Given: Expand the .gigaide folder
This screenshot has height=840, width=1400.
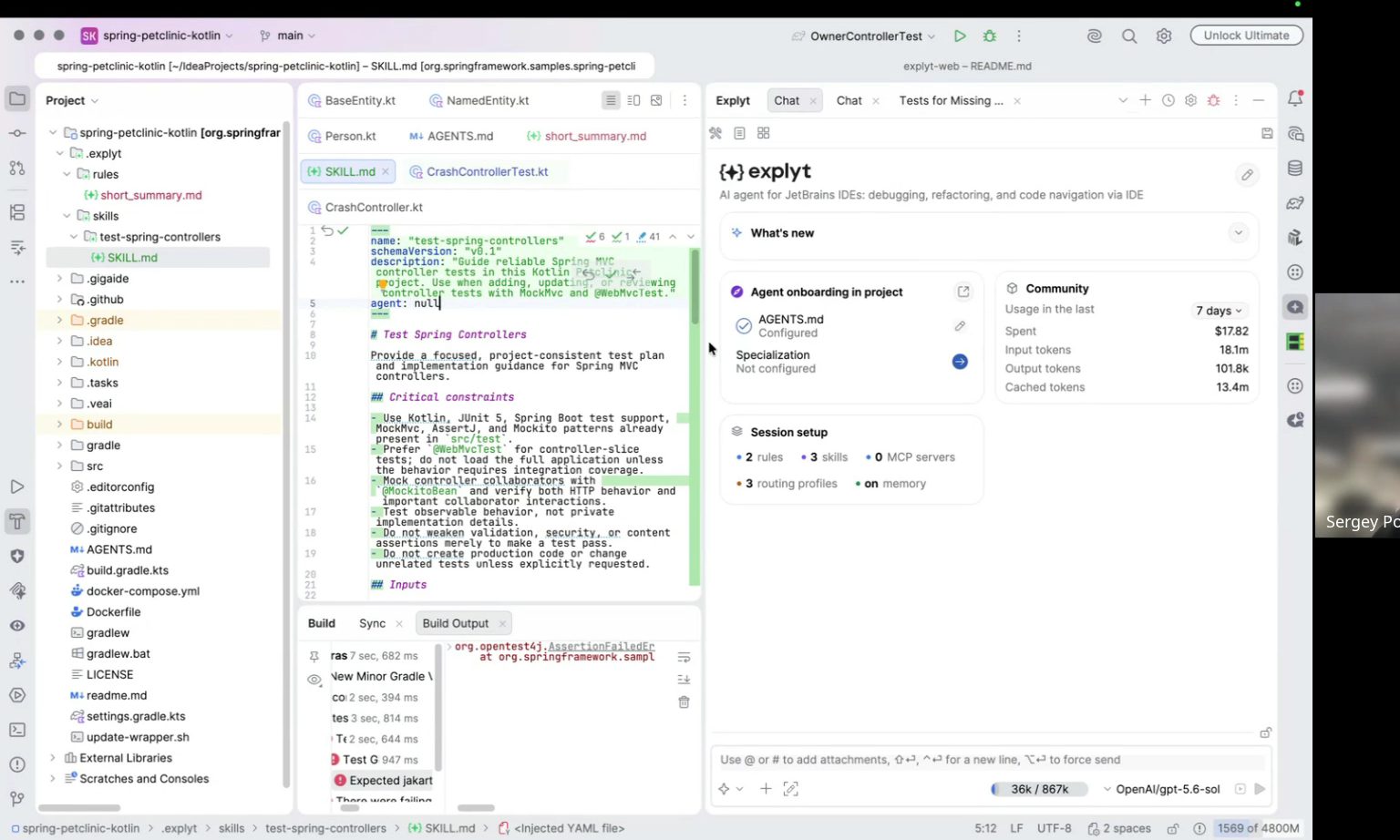Looking at the screenshot, I should [59, 279].
